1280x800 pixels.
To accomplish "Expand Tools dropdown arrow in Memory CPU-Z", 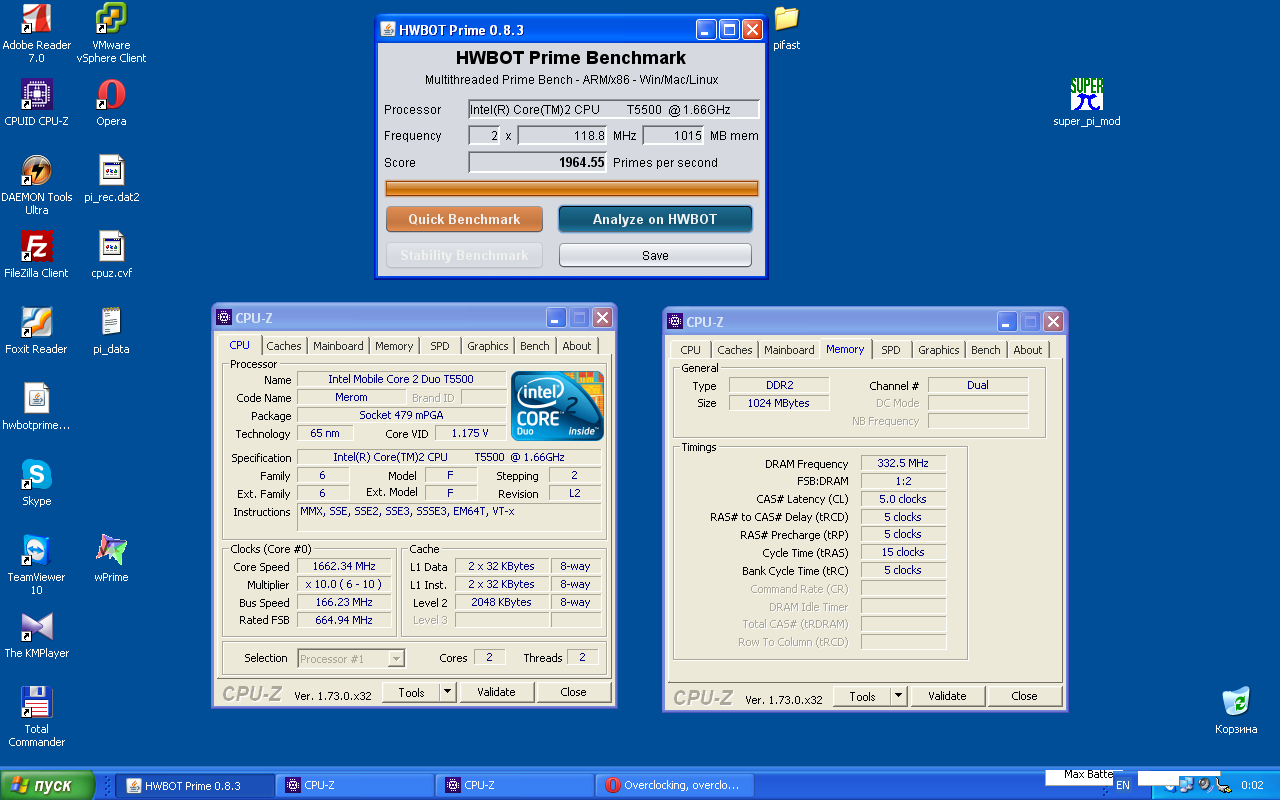I will [x=898, y=696].
